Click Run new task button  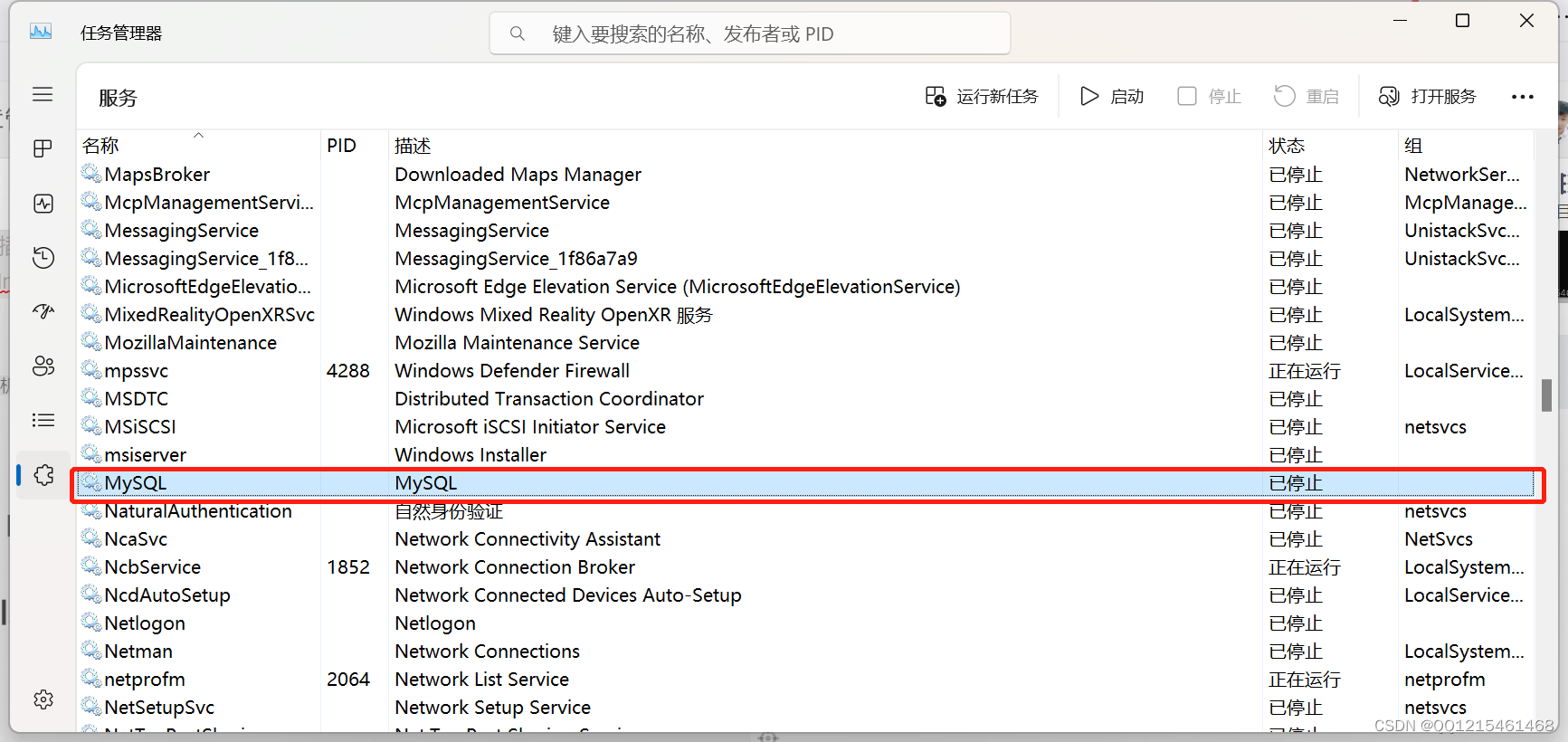point(982,96)
